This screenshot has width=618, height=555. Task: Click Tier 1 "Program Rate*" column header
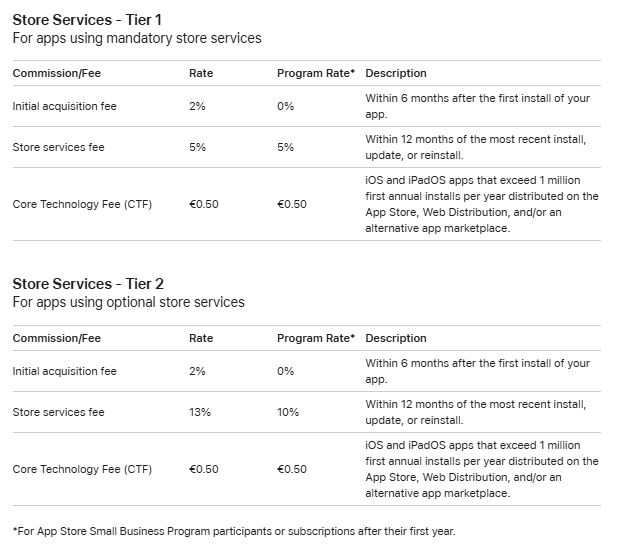316,73
